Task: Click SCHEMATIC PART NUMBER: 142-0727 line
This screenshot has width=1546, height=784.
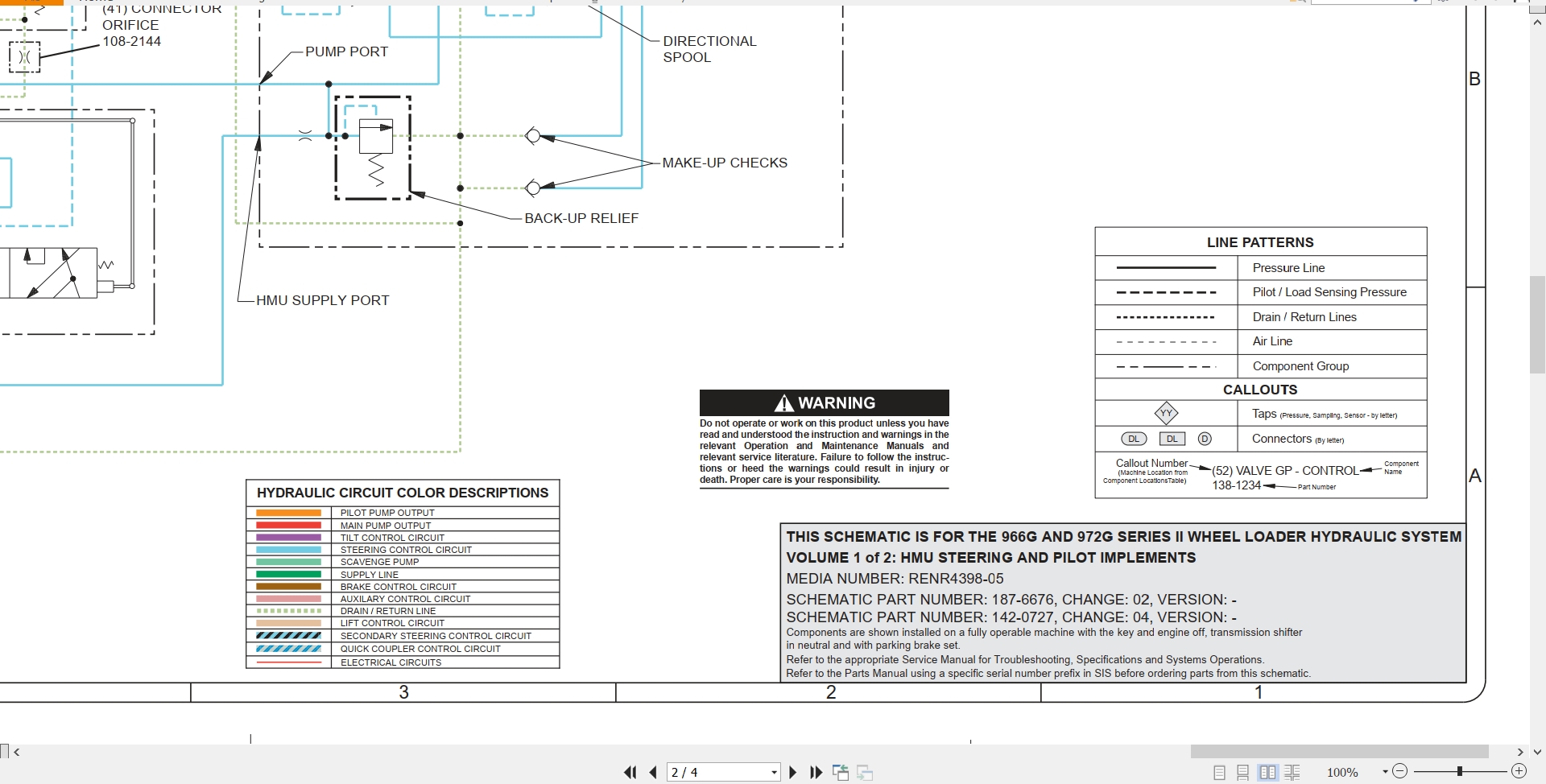Action: coord(1011,617)
